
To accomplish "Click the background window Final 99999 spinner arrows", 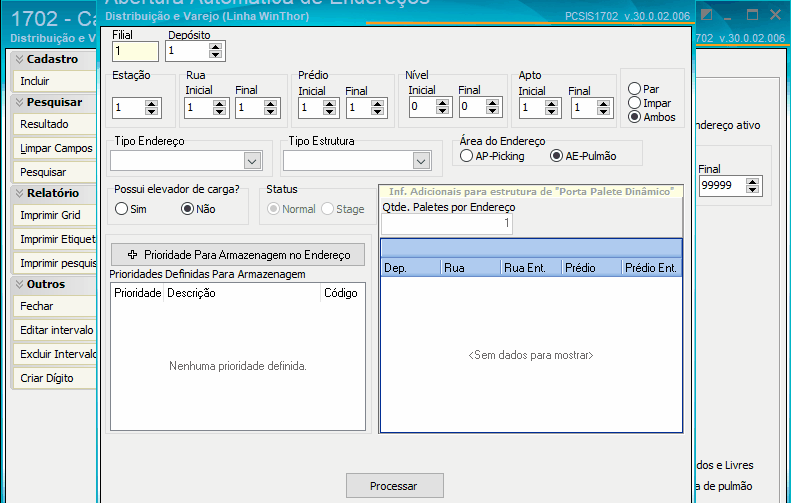I will click(x=753, y=186).
